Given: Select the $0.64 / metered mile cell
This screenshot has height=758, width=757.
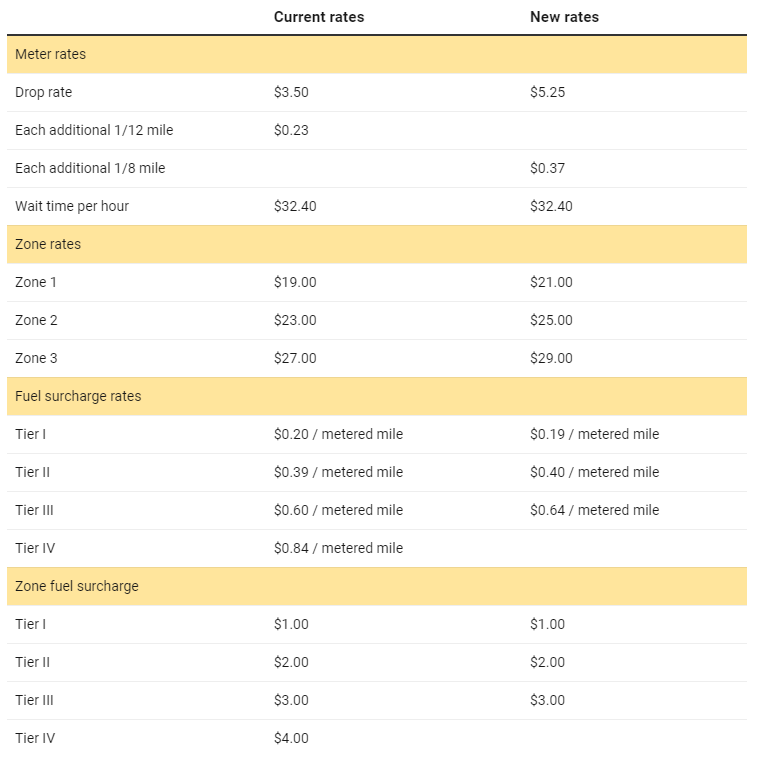Looking at the screenshot, I should click(x=594, y=510).
